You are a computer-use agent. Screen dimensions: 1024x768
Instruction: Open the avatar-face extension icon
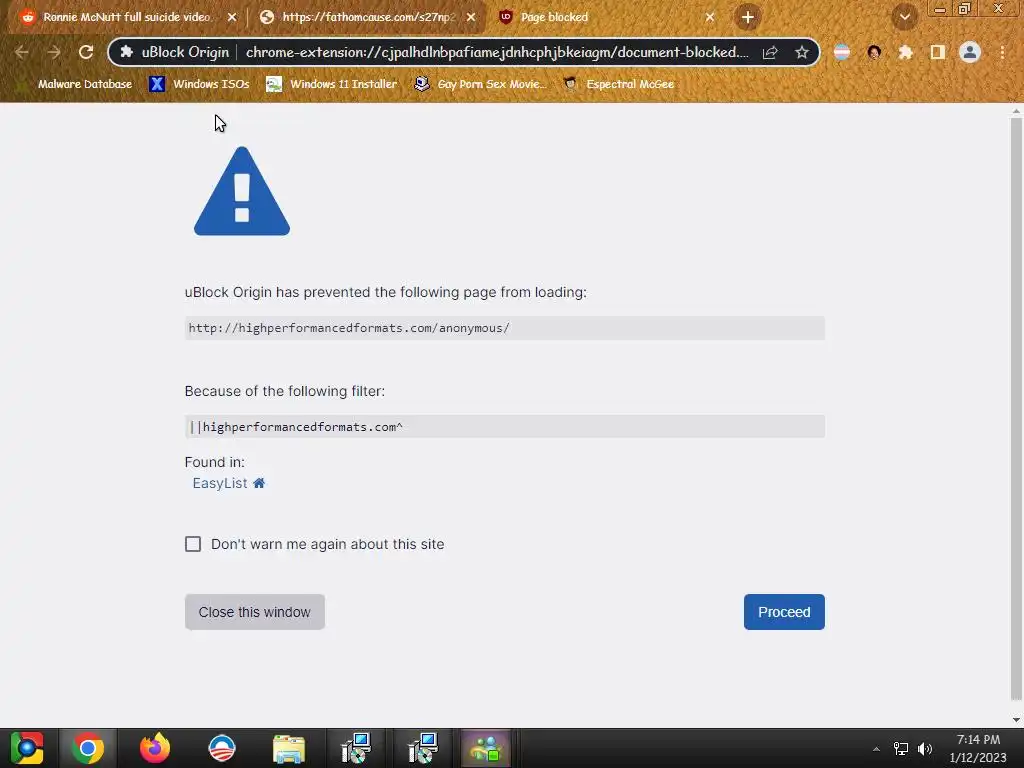coord(874,52)
